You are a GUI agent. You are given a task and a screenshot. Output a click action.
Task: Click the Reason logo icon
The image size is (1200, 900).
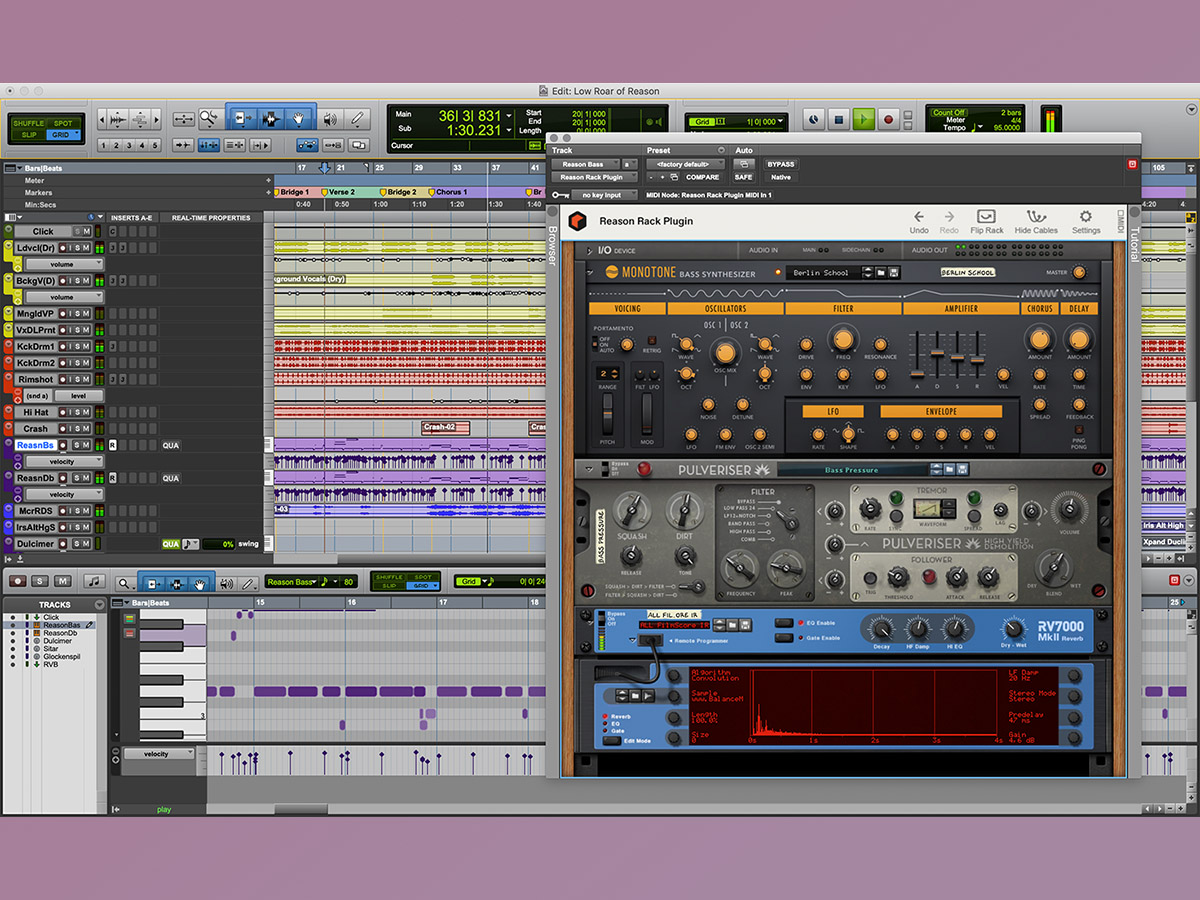click(x=576, y=221)
